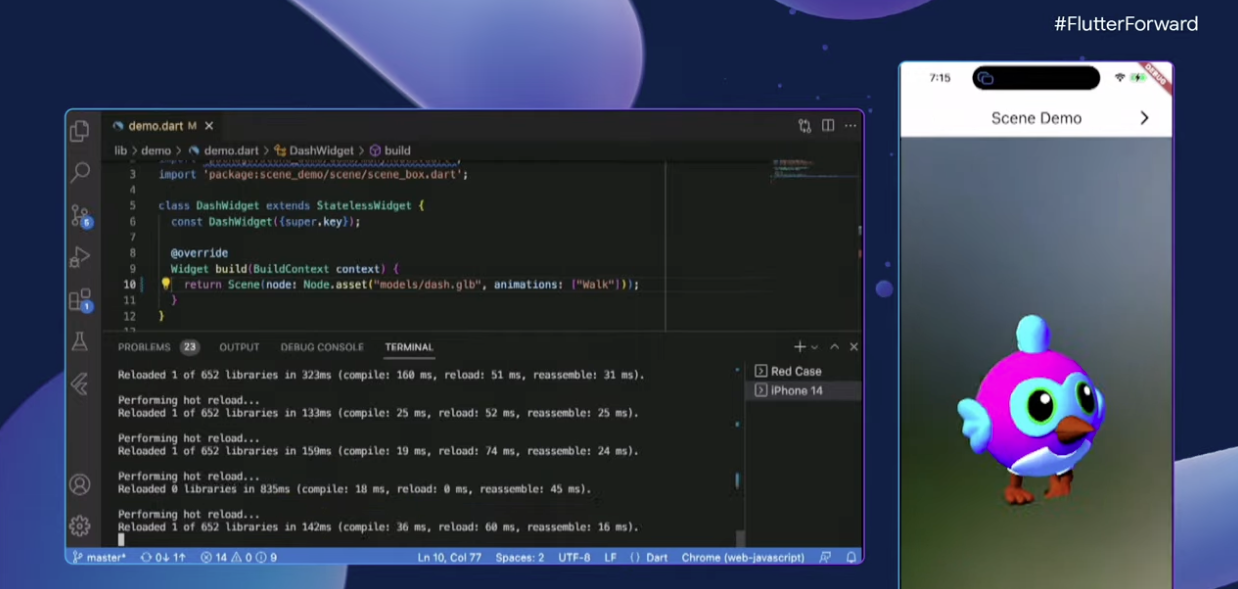Open Source Control view with badge 5
The height and width of the screenshot is (589, 1238).
coord(80,216)
